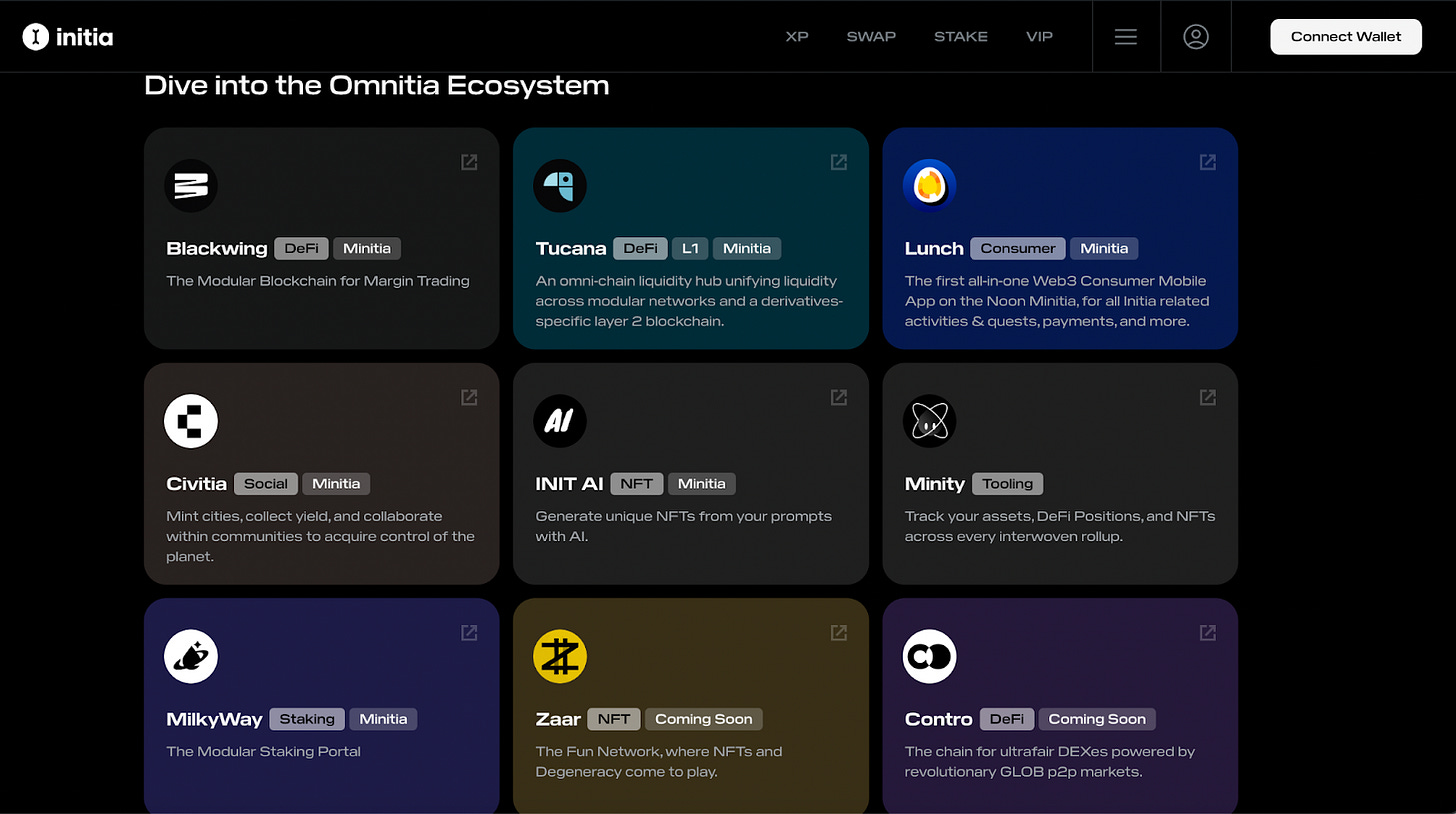Open MilkyWay external link icon
The height and width of the screenshot is (814, 1456).
469,632
